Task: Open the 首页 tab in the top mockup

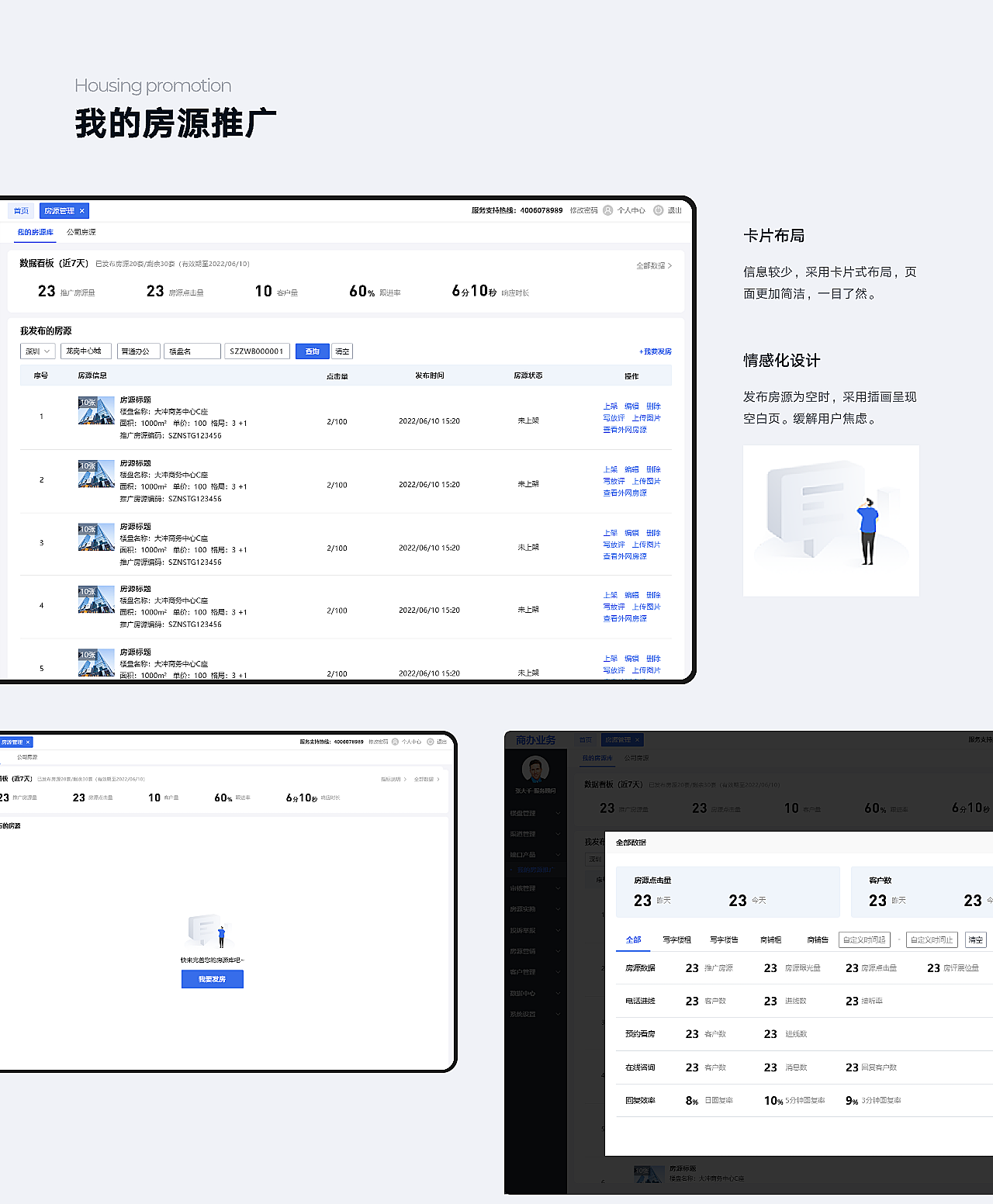Action: pyautogui.click(x=21, y=211)
